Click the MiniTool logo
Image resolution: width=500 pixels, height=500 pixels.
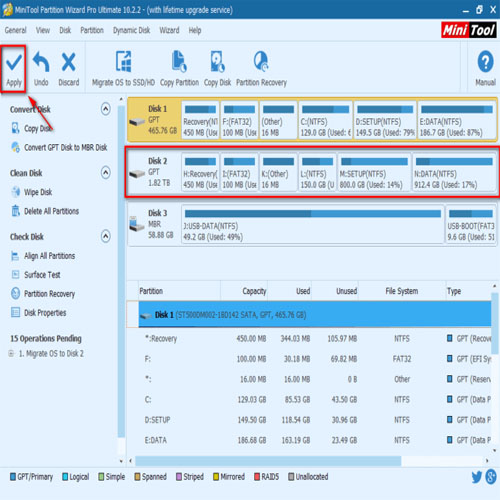click(x=469, y=30)
